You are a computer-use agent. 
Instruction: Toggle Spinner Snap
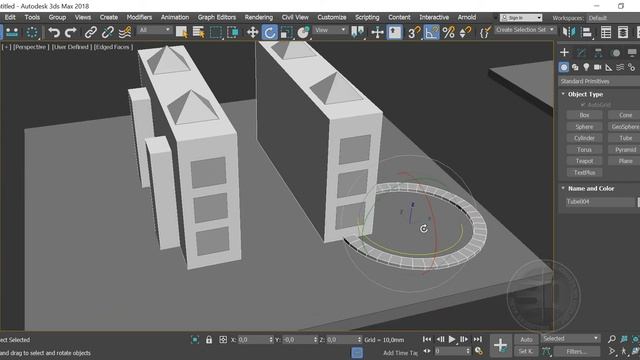465,32
